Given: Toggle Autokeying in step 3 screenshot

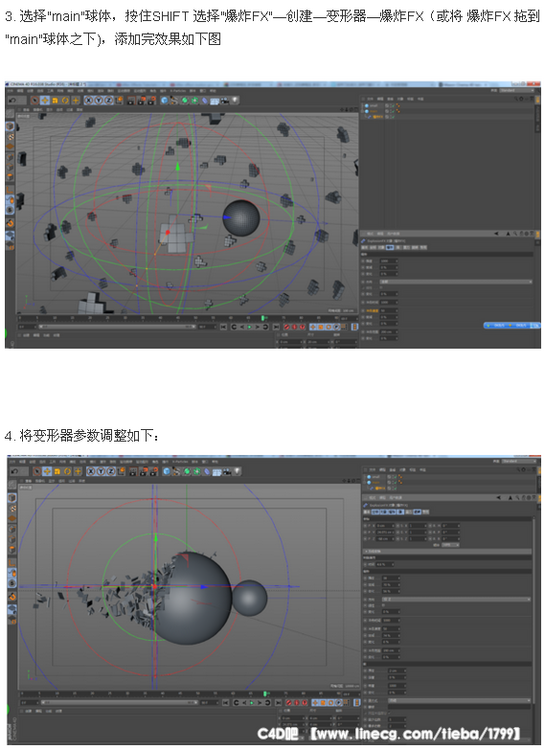Looking at the screenshot, I should click(294, 327).
